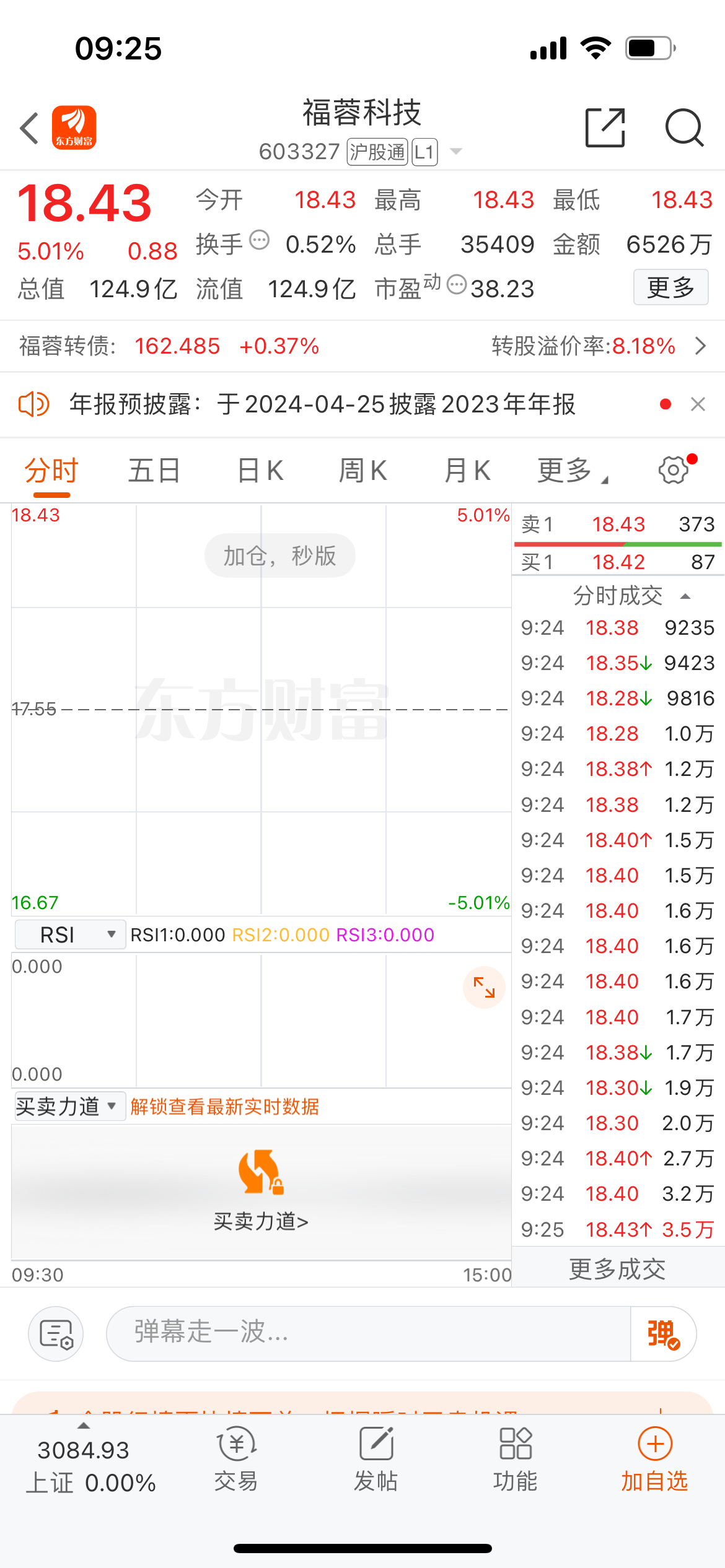Tap the locked 买卖力道 refresh icon

(x=261, y=1171)
